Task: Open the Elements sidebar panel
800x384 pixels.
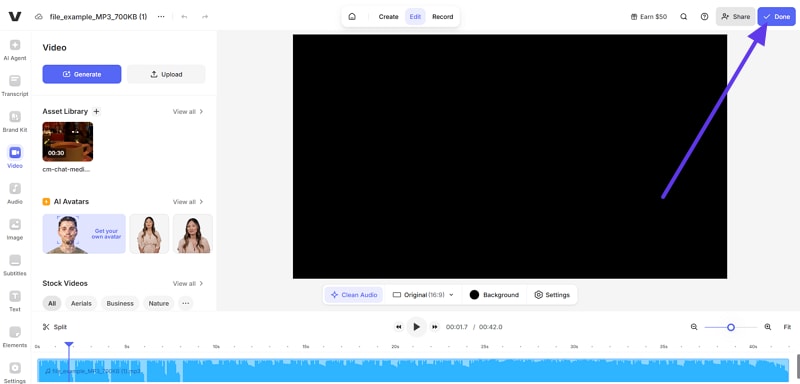Action: pos(15,337)
